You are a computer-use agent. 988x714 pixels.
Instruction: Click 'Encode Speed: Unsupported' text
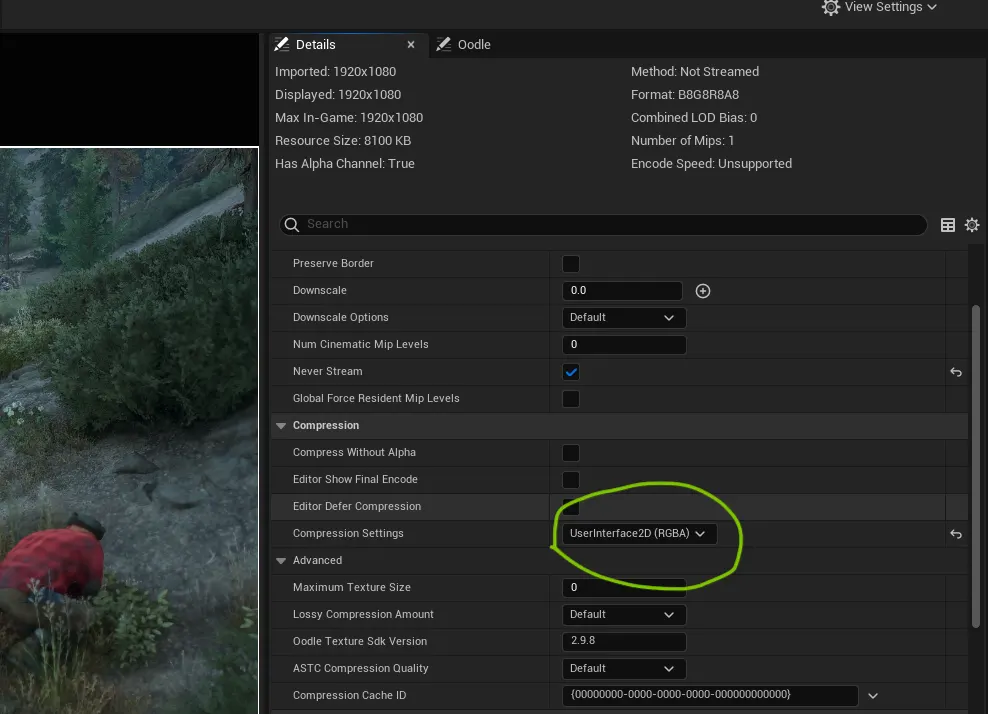pyautogui.click(x=711, y=164)
